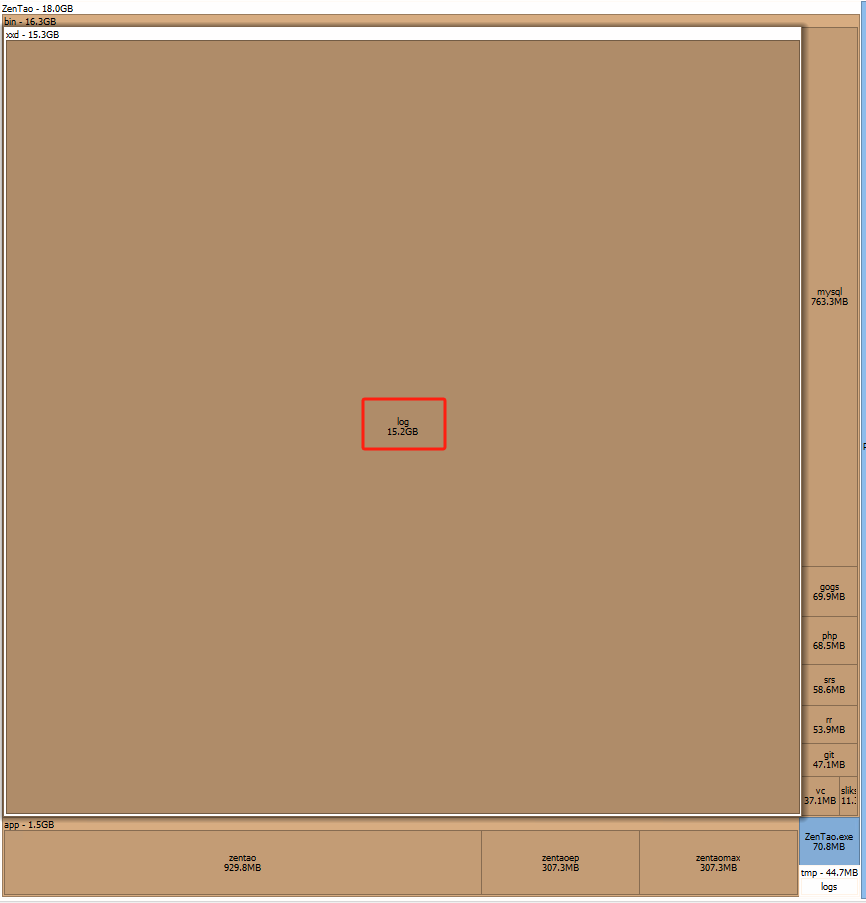The height and width of the screenshot is (903, 866).
Task: Click the gogs 69.9MB block
Action: 829,592
